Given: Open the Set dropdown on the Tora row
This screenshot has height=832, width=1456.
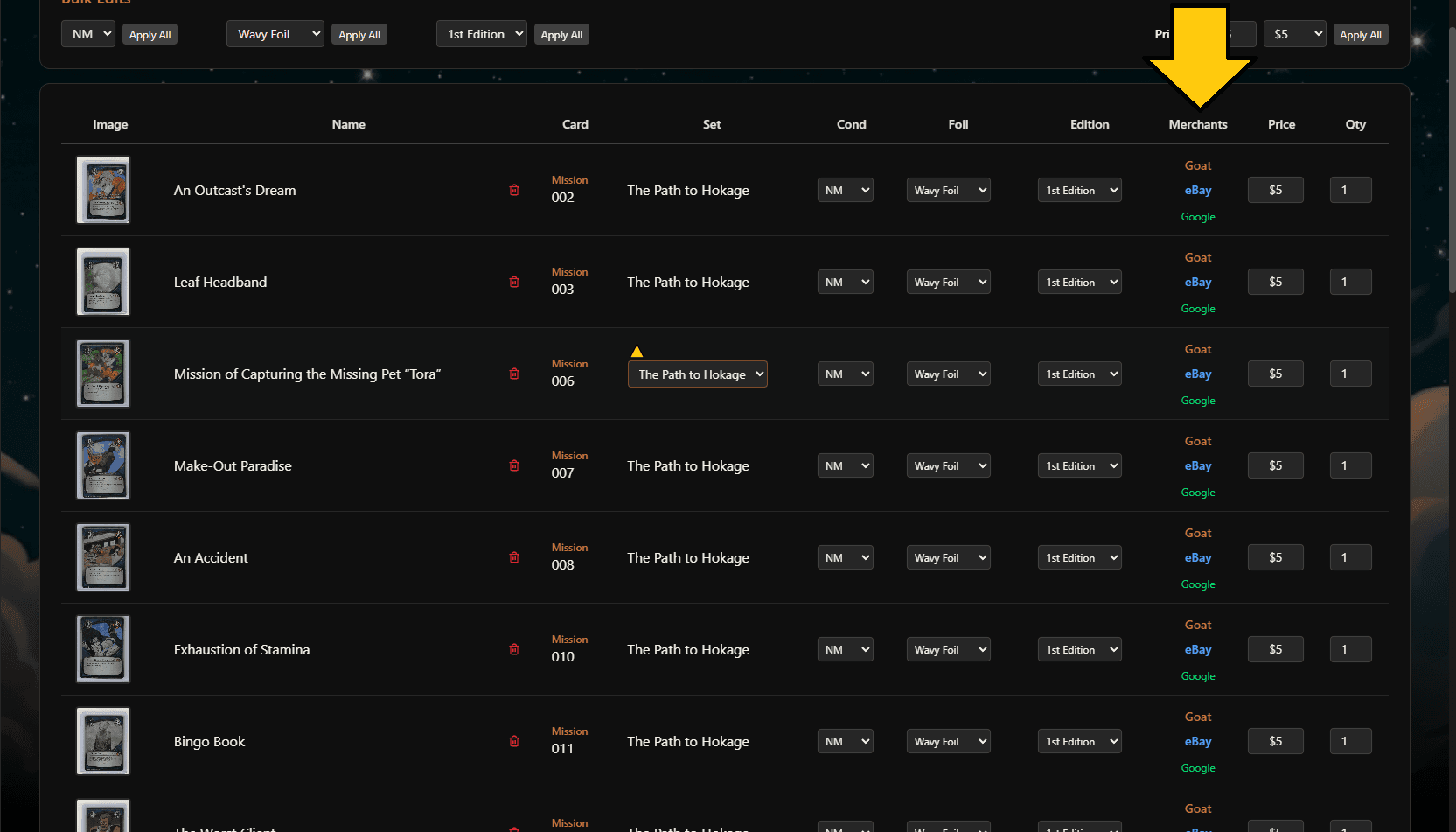Looking at the screenshot, I should point(697,374).
